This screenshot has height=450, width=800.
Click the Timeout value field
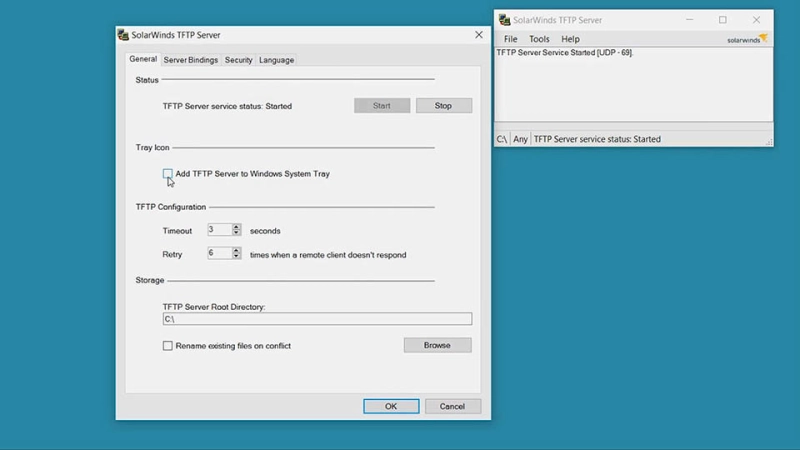click(x=219, y=230)
